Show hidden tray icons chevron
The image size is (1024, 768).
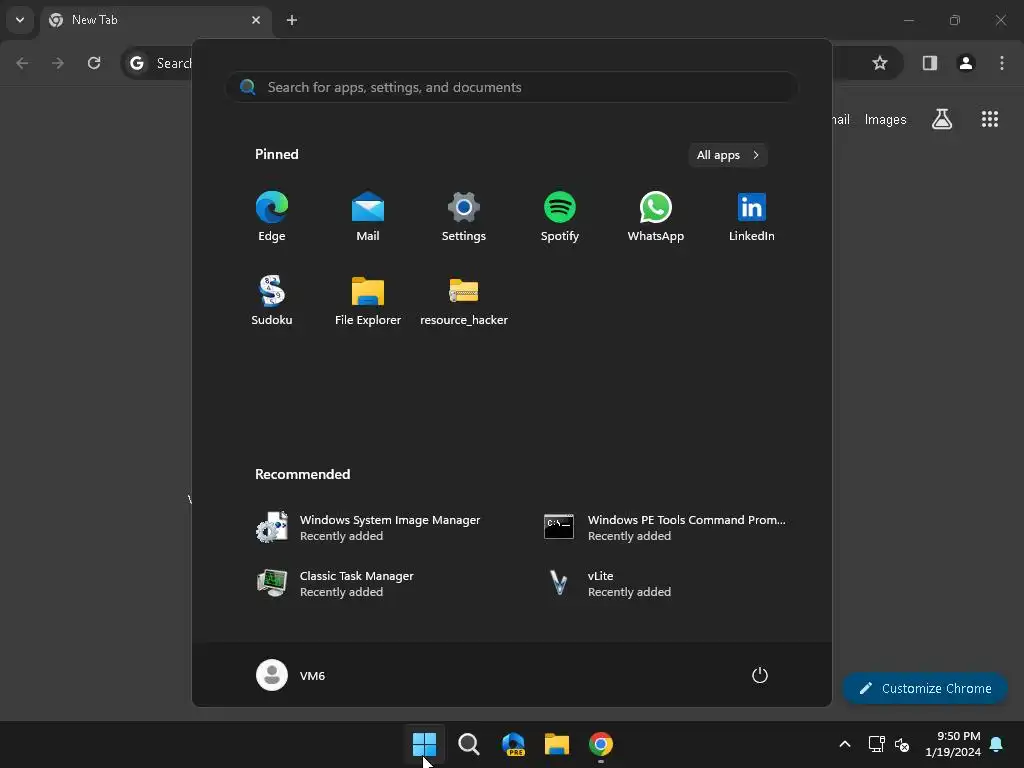pyautogui.click(x=844, y=744)
